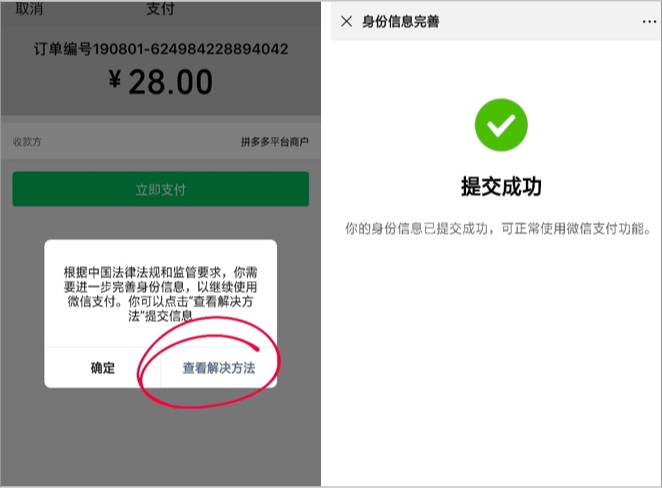
Task: Click the red hand-drawn circle annotation
Action: coord(209,362)
